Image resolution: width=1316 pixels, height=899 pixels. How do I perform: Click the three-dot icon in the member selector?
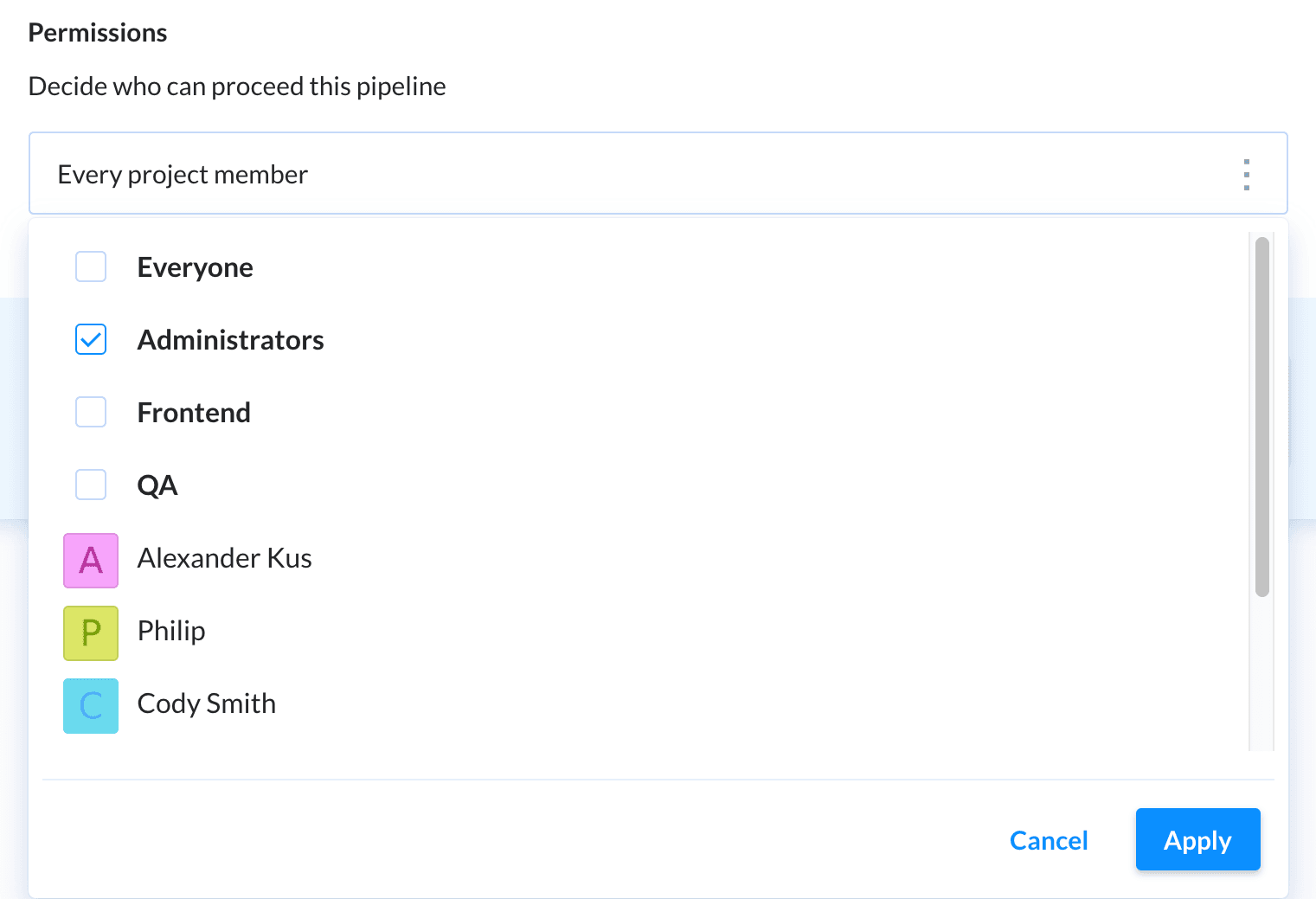coord(1246,175)
